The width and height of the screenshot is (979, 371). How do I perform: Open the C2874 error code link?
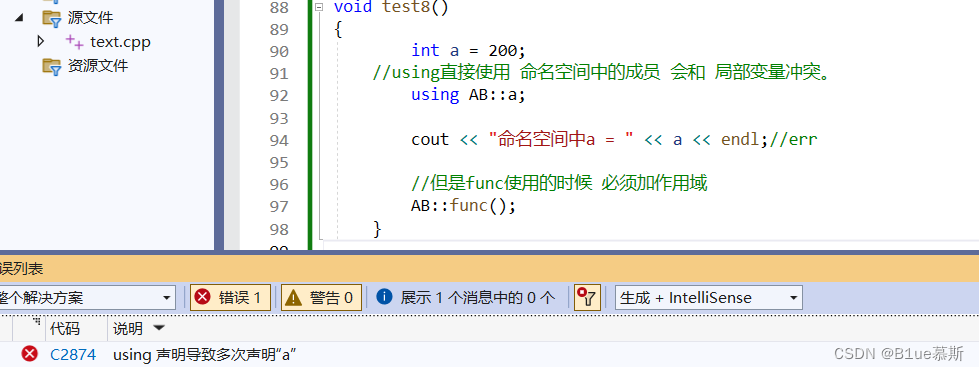(73, 355)
